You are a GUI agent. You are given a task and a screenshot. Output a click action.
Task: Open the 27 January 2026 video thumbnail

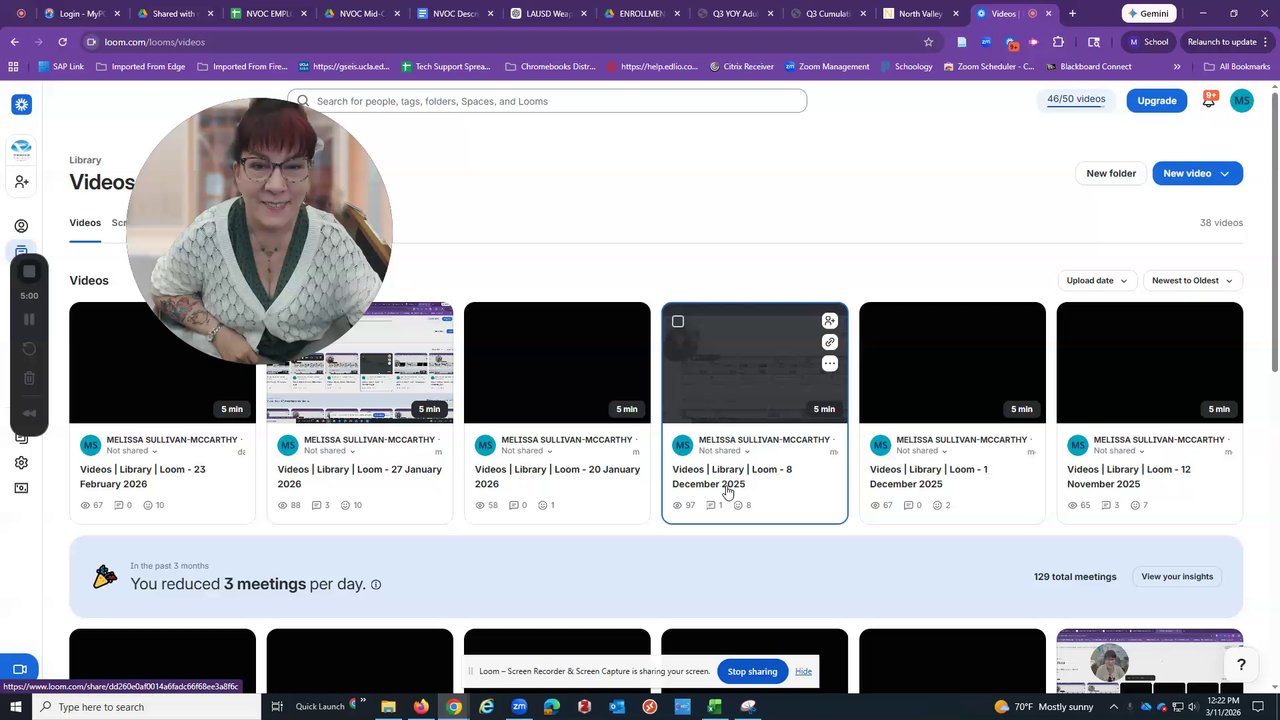point(360,363)
